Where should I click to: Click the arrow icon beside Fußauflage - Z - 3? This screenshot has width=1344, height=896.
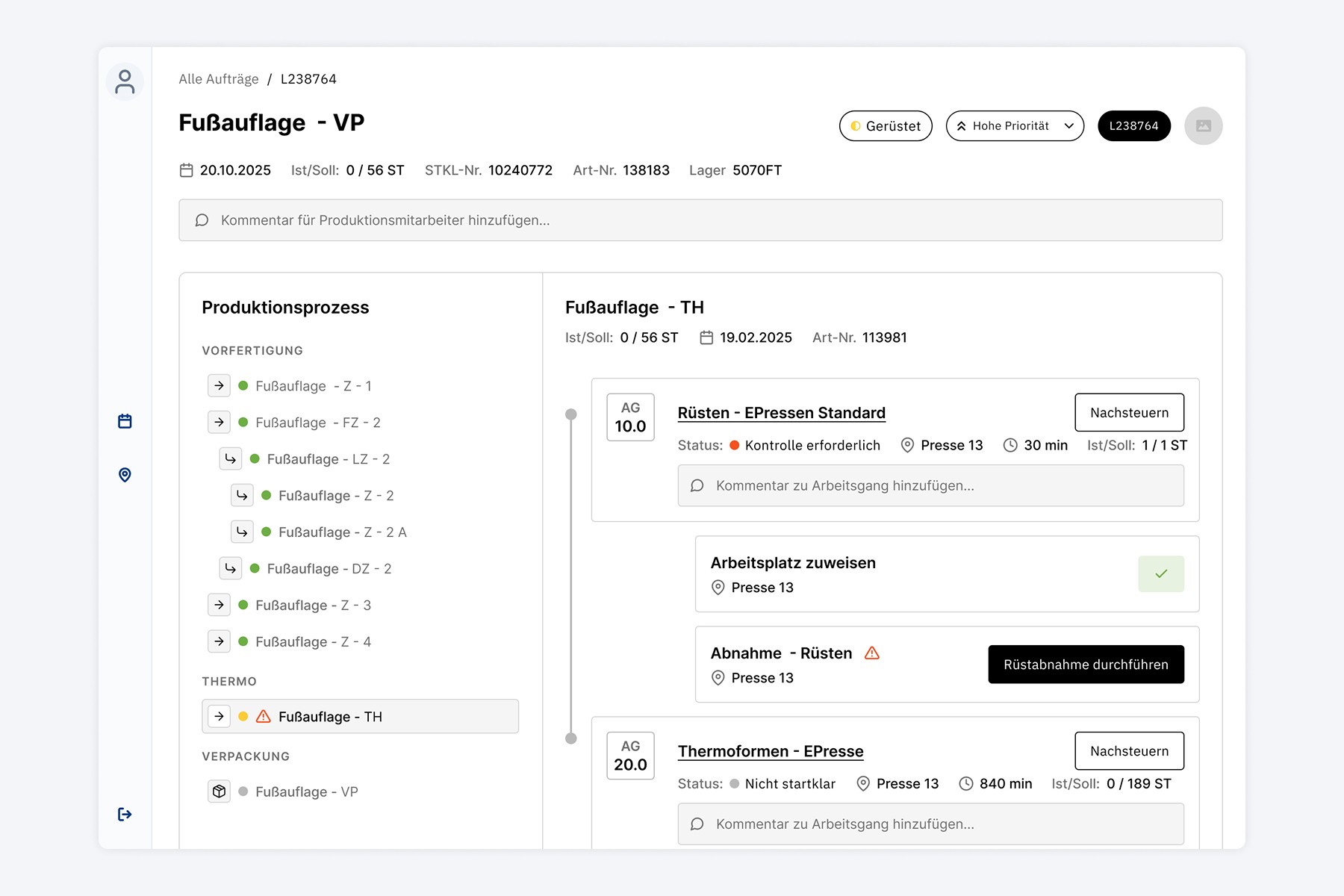[x=219, y=606]
